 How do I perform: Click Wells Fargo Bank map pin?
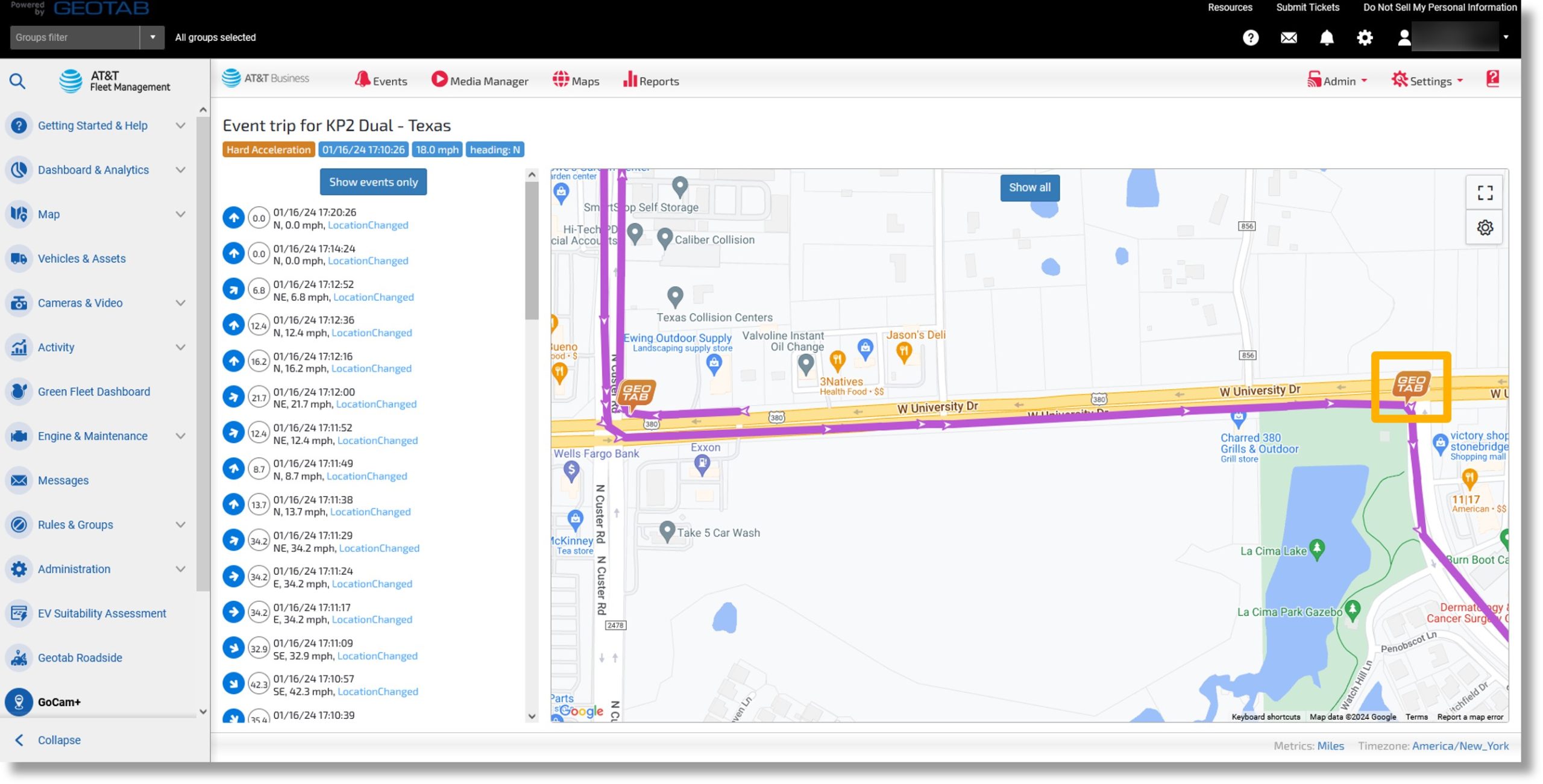click(x=571, y=471)
